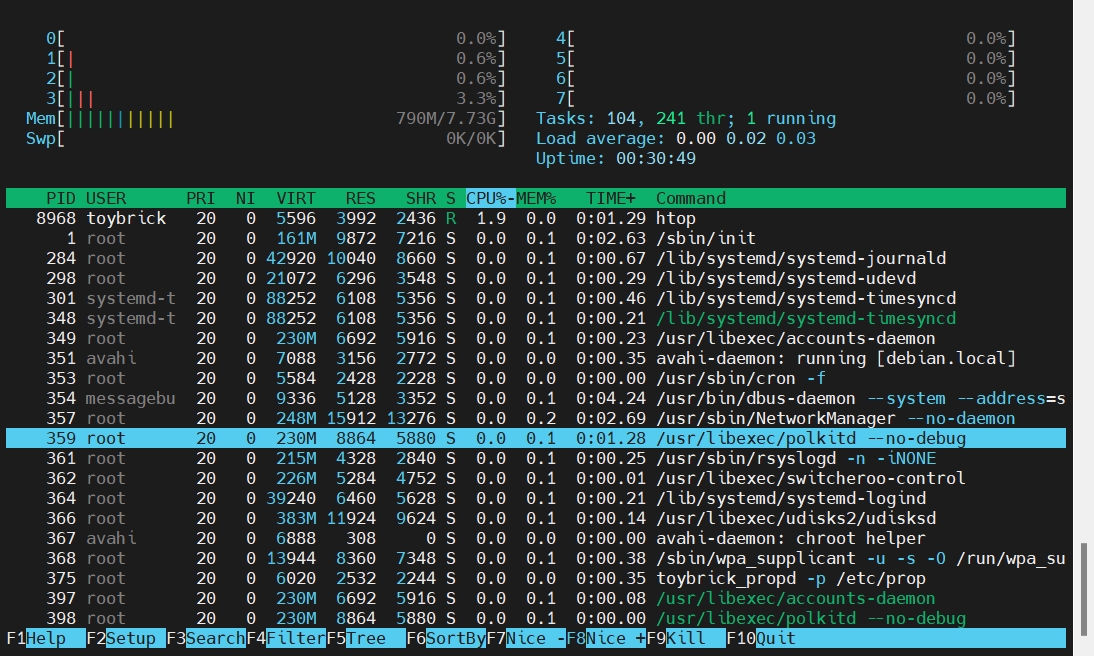Click the Tasks: 104, 241 thr line
Image resolution: width=1094 pixels, height=656 pixels.
(686, 119)
